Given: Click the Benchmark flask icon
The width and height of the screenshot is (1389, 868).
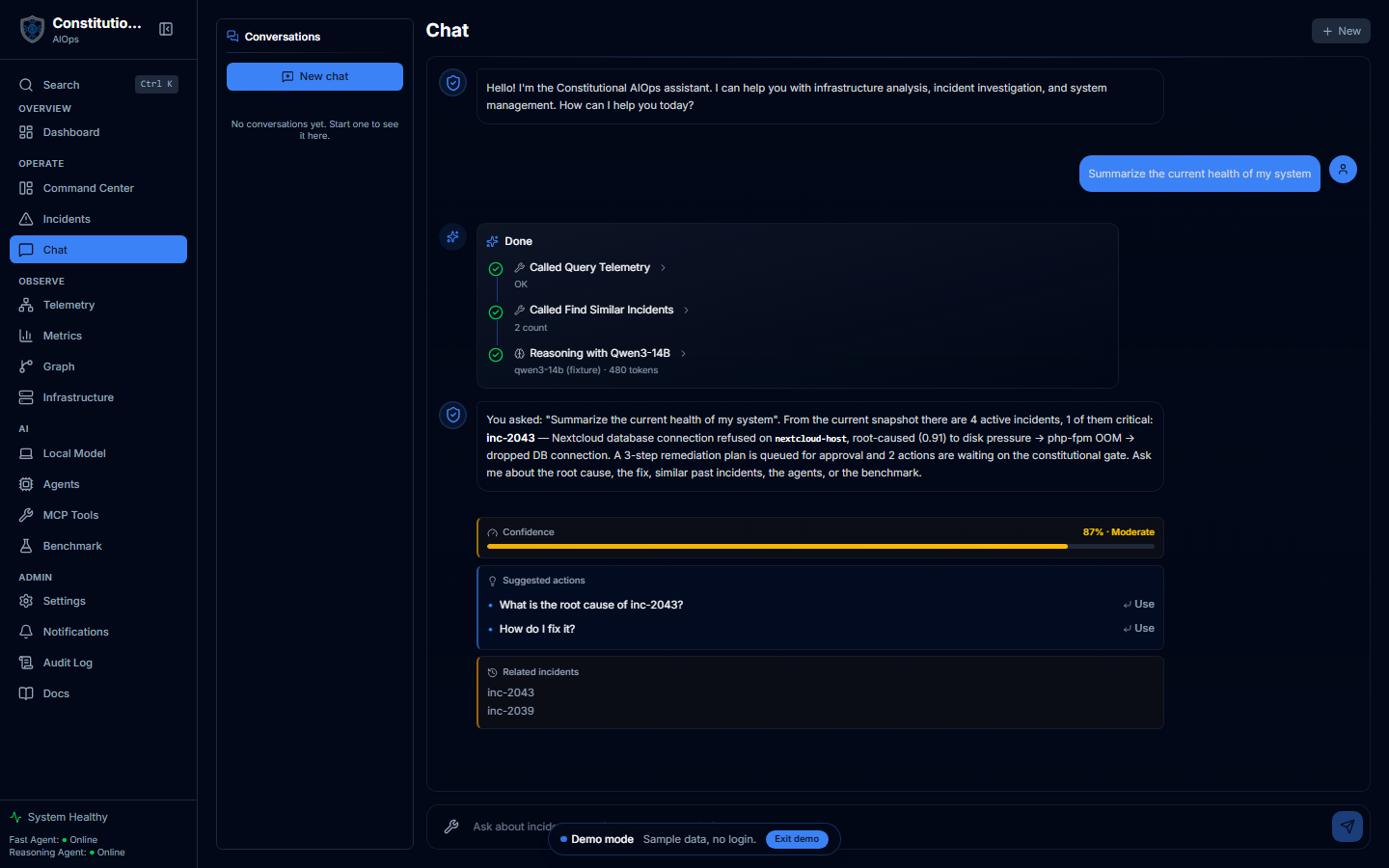Looking at the screenshot, I should [26, 546].
